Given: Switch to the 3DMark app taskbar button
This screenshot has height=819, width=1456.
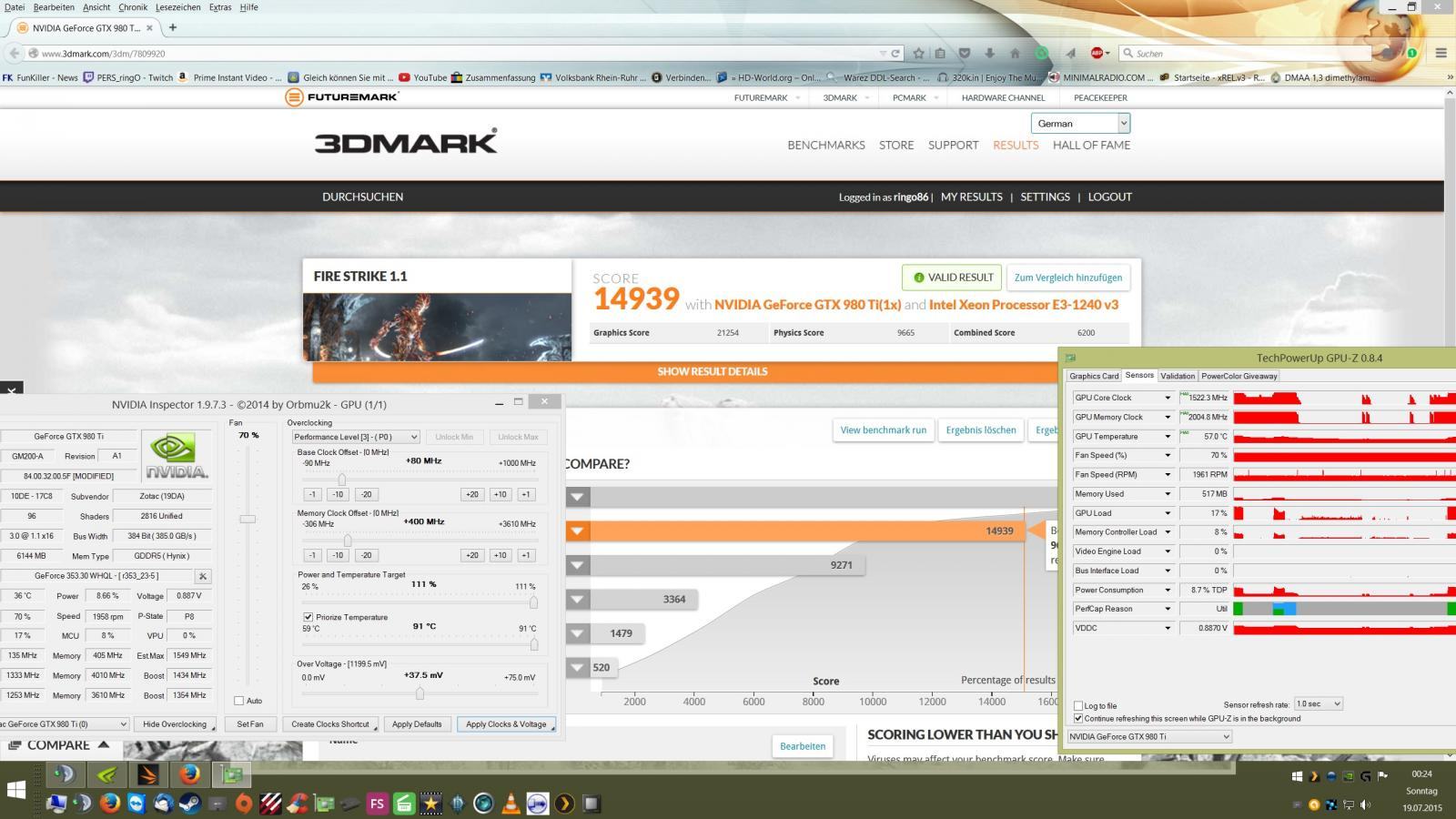Looking at the screenshot, I should coord(148,774).
